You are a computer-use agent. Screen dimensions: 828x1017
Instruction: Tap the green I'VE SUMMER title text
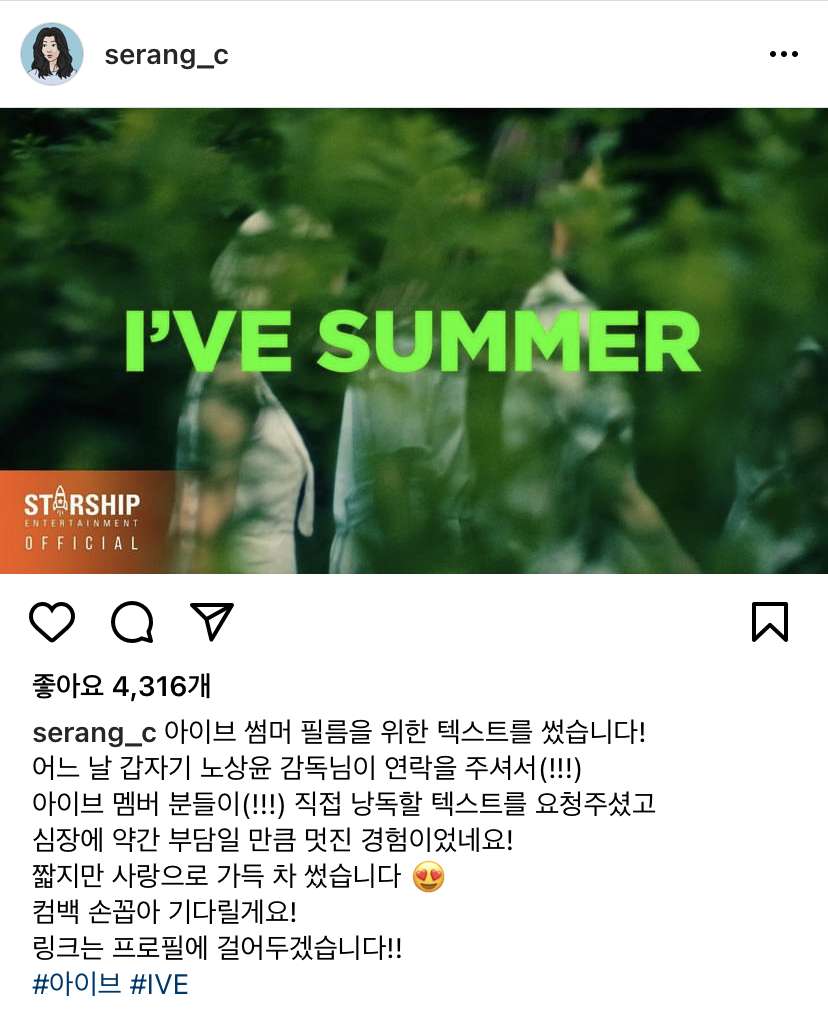click(413, 341)
